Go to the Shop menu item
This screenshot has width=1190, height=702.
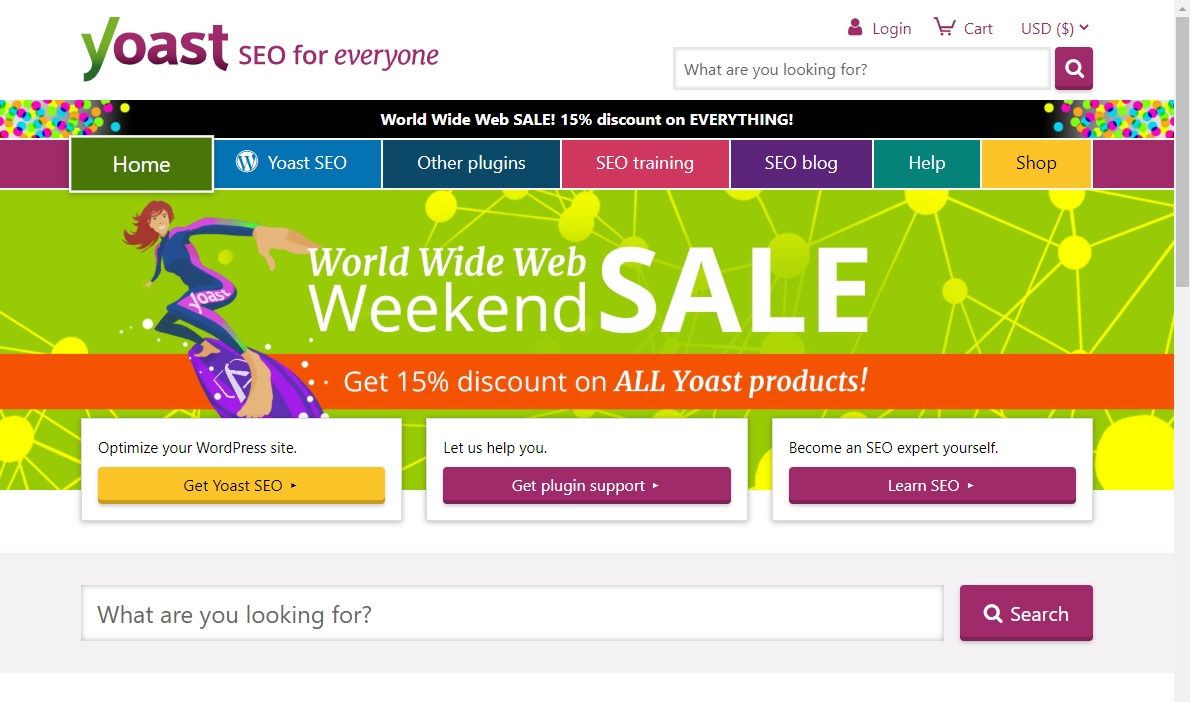pos(1036,163)
